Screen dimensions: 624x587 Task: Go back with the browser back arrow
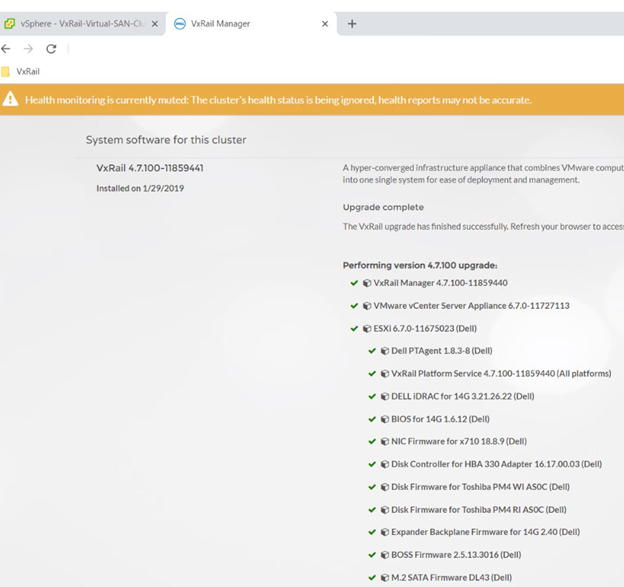(x=6, y=49)
